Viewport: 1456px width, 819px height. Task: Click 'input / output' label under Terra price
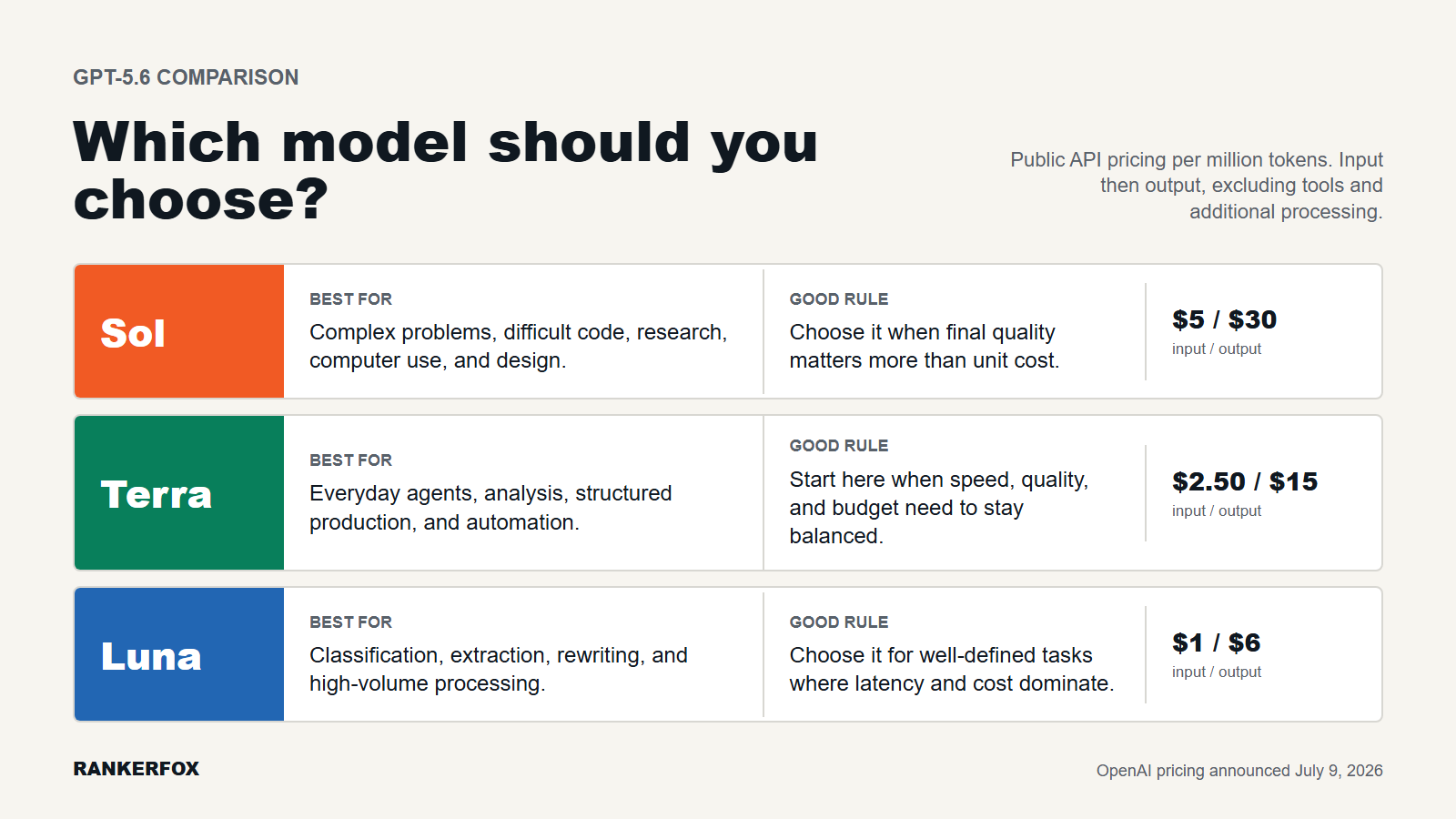click(1217, 511)
